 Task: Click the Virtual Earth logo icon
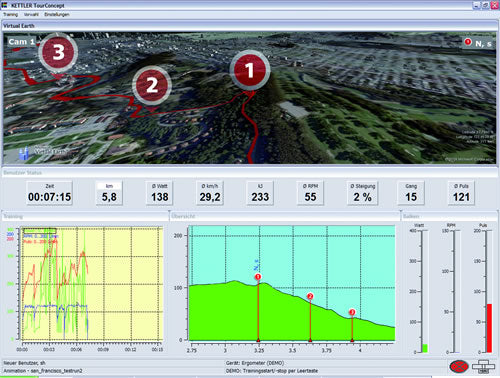coord(23,153)
